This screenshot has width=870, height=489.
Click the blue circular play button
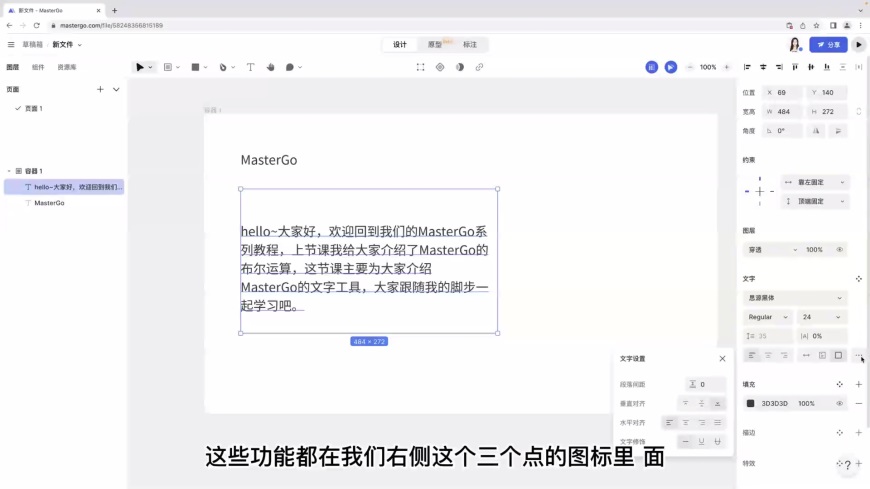[671, 67]
